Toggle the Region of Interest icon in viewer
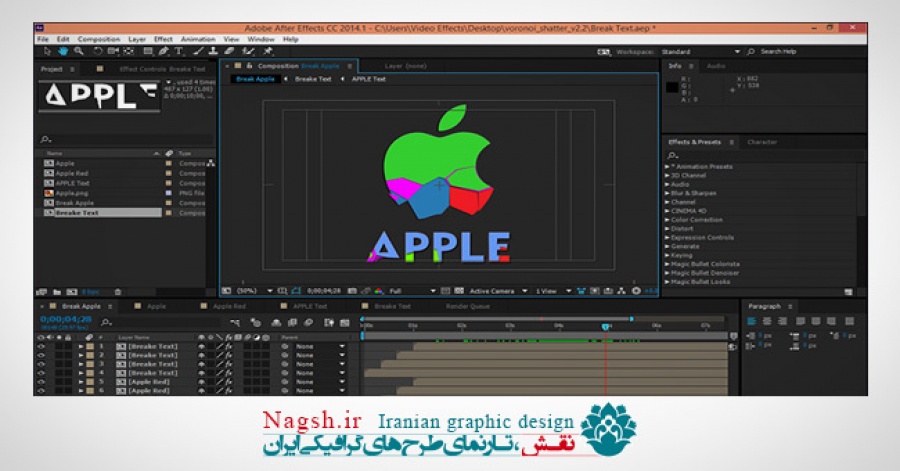 (445, 291)
